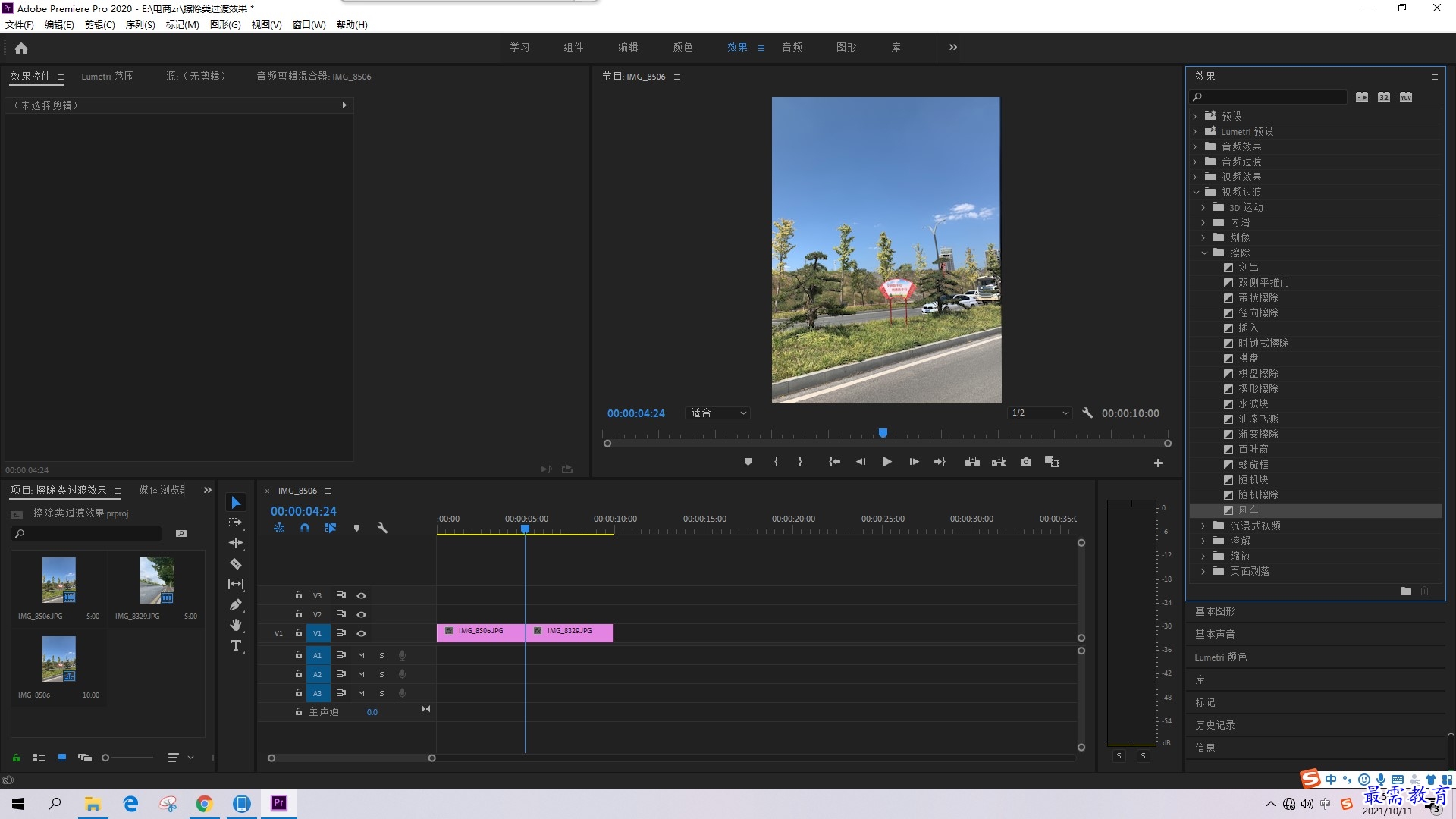1456x819 pixels.
Task: Switch to 编辑 workspace tab
Action: pos(628,47)
